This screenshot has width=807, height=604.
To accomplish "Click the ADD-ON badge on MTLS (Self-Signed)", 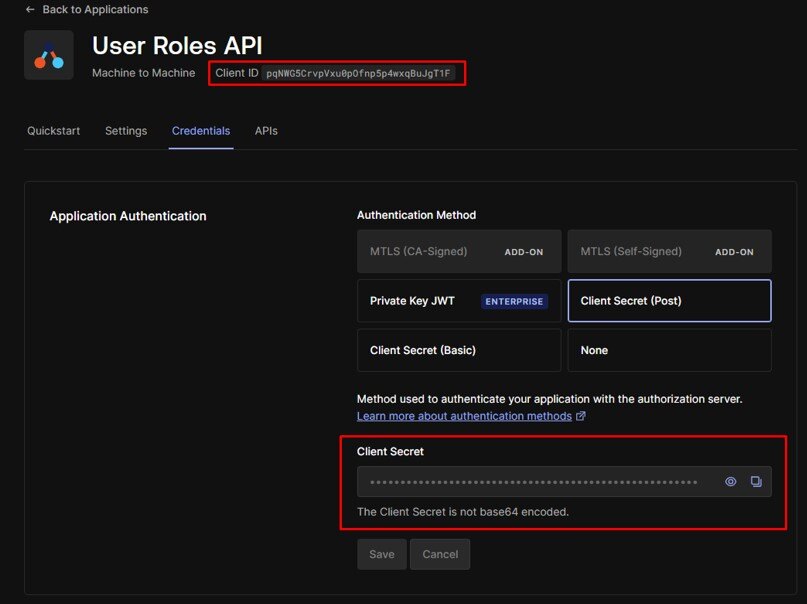I will click(734, 252).
